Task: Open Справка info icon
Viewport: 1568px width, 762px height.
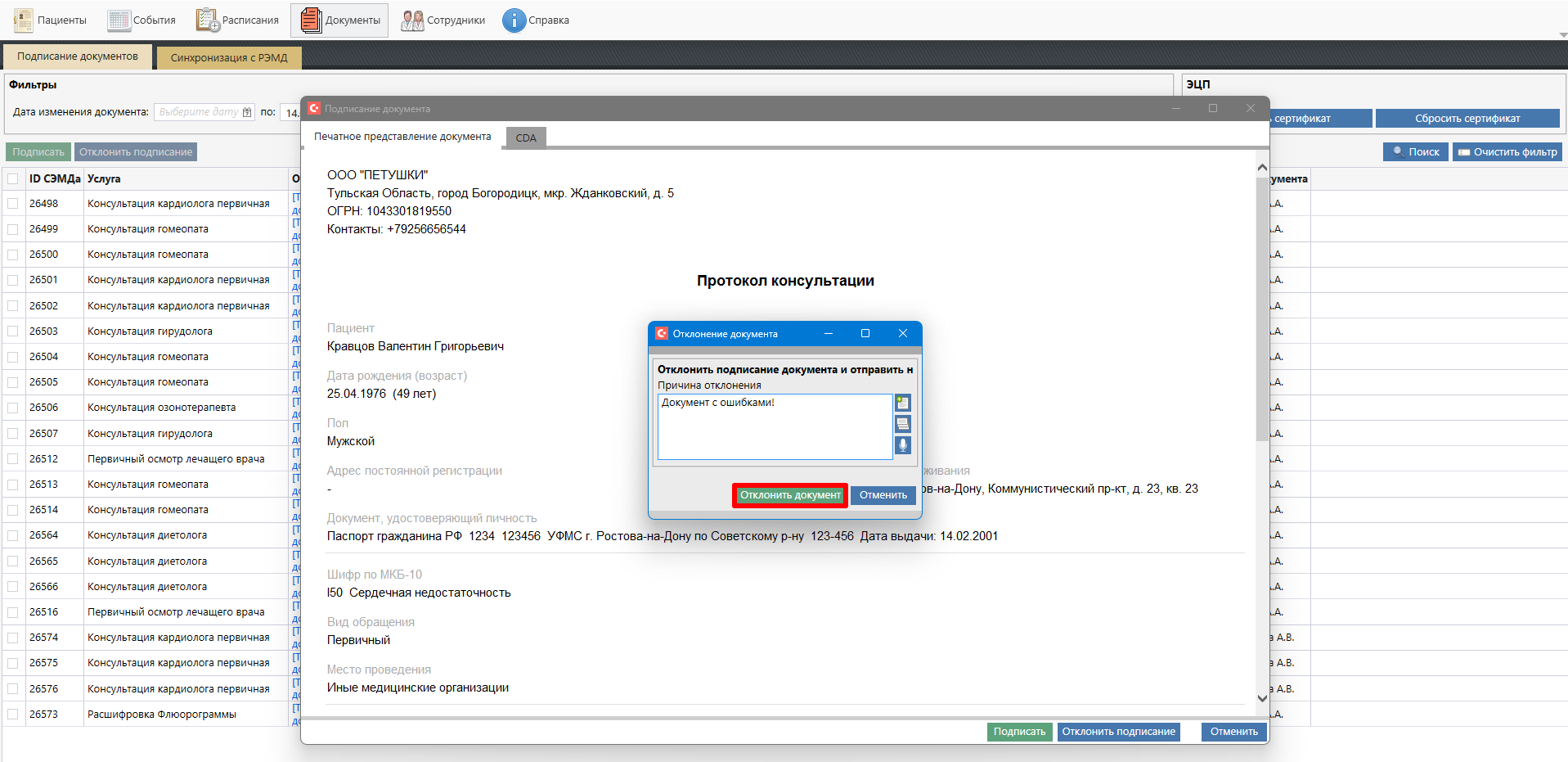Action: click(x=514, y=20)
